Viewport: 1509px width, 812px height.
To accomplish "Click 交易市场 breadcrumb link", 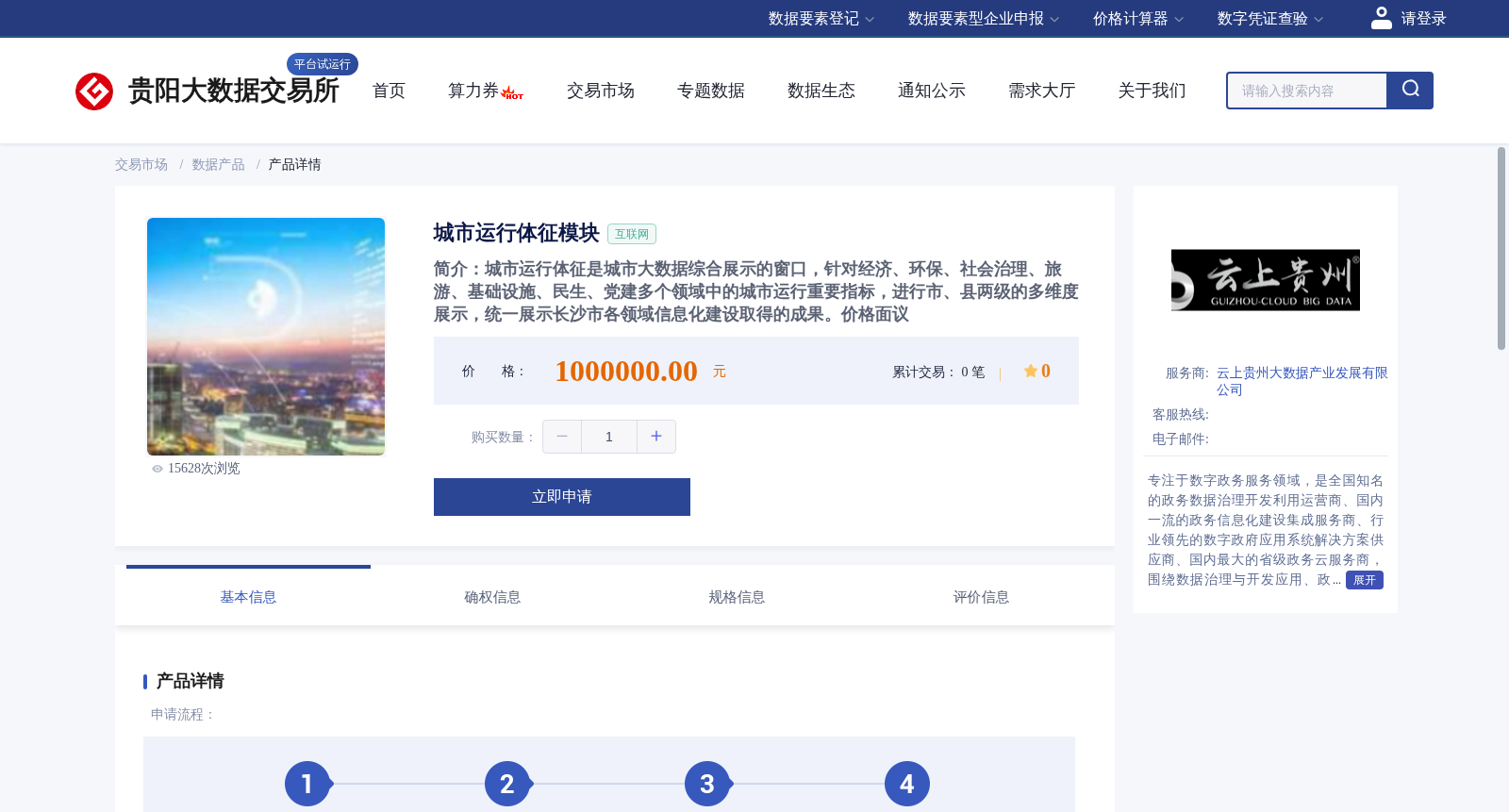I will (141, 165).
